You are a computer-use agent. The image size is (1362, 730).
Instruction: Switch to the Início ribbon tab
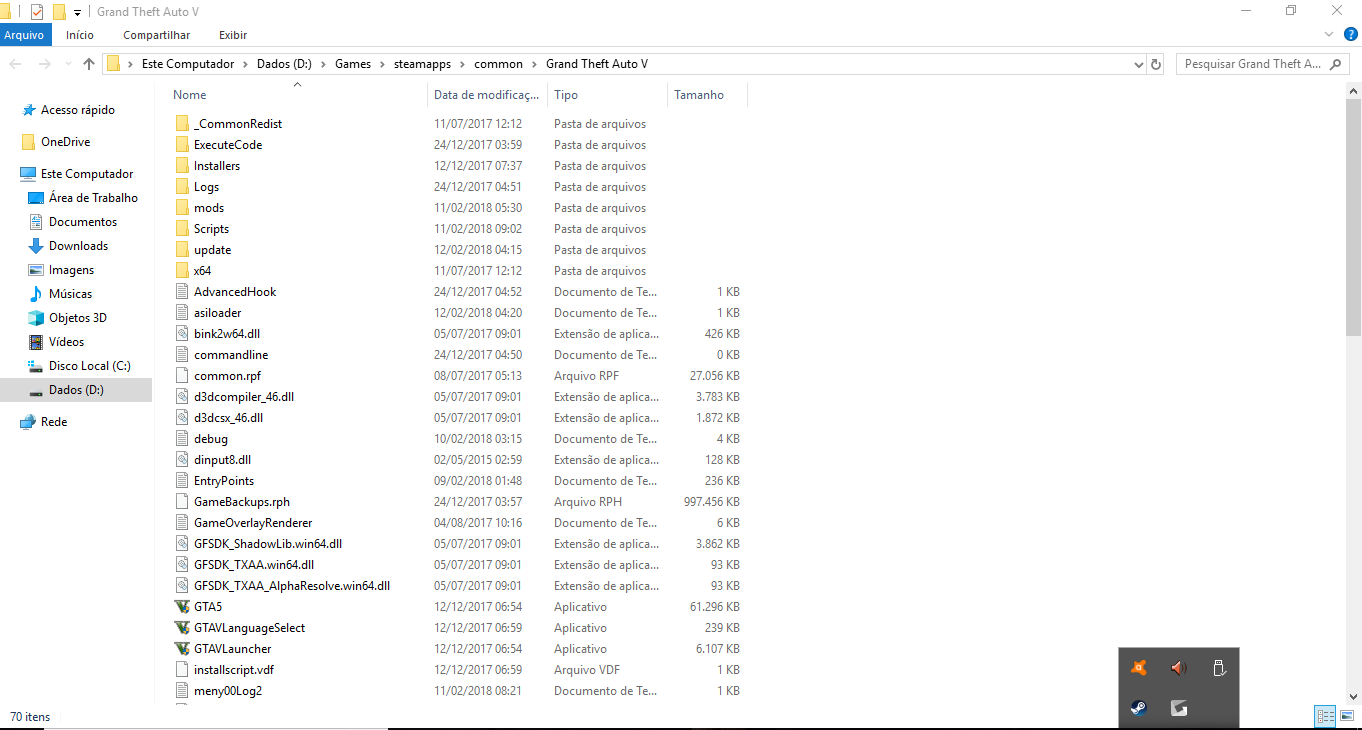(x=80, y=35)
